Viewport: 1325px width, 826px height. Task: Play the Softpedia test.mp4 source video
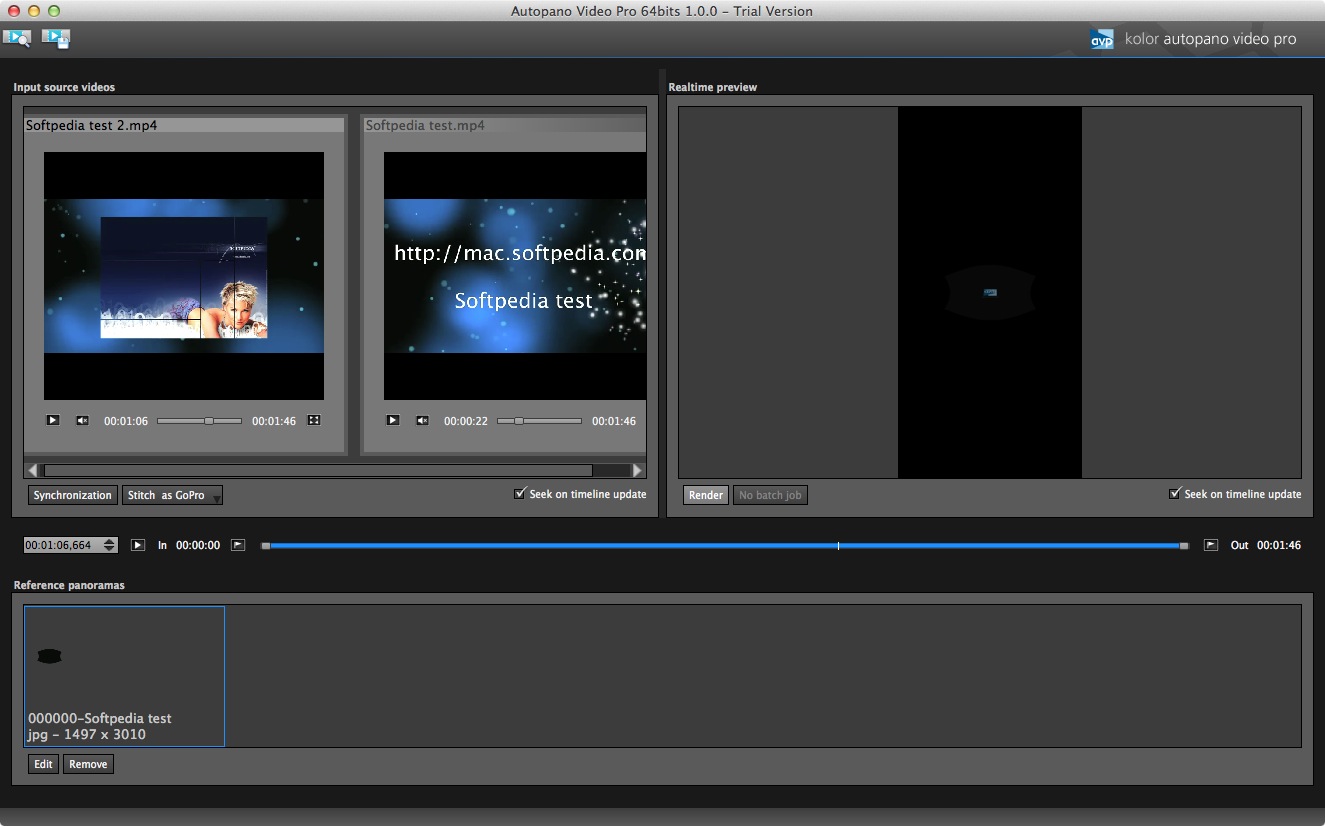pyautogui.click(x=393, y=421)
